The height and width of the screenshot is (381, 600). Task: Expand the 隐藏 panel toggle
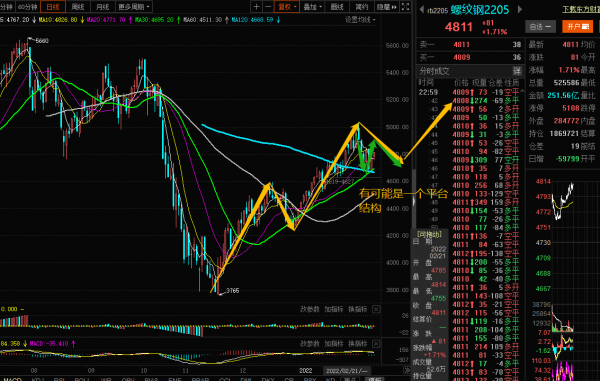[386, 7]
